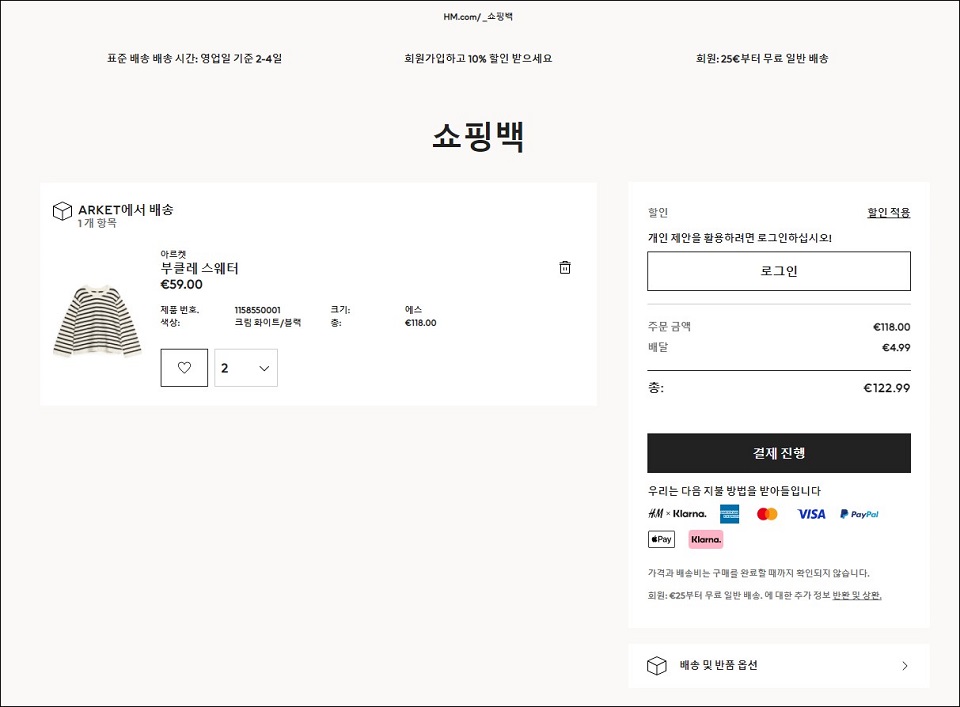Click the chevron arrow in 배송 및 반품 옵션
The height and width of the screenshot is (707, 960).
(x=905, y=665)
